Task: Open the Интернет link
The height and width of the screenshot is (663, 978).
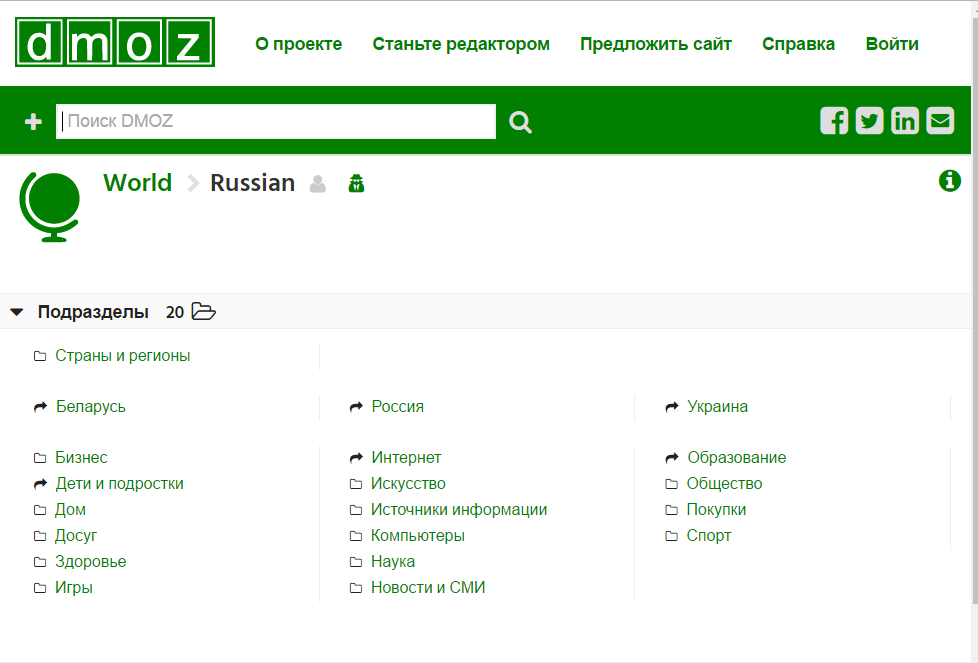Action: (x=406, y=458)
